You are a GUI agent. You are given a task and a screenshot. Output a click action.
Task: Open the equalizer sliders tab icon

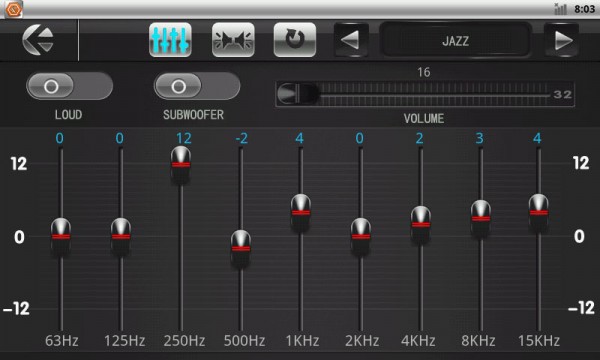point(170,40)
